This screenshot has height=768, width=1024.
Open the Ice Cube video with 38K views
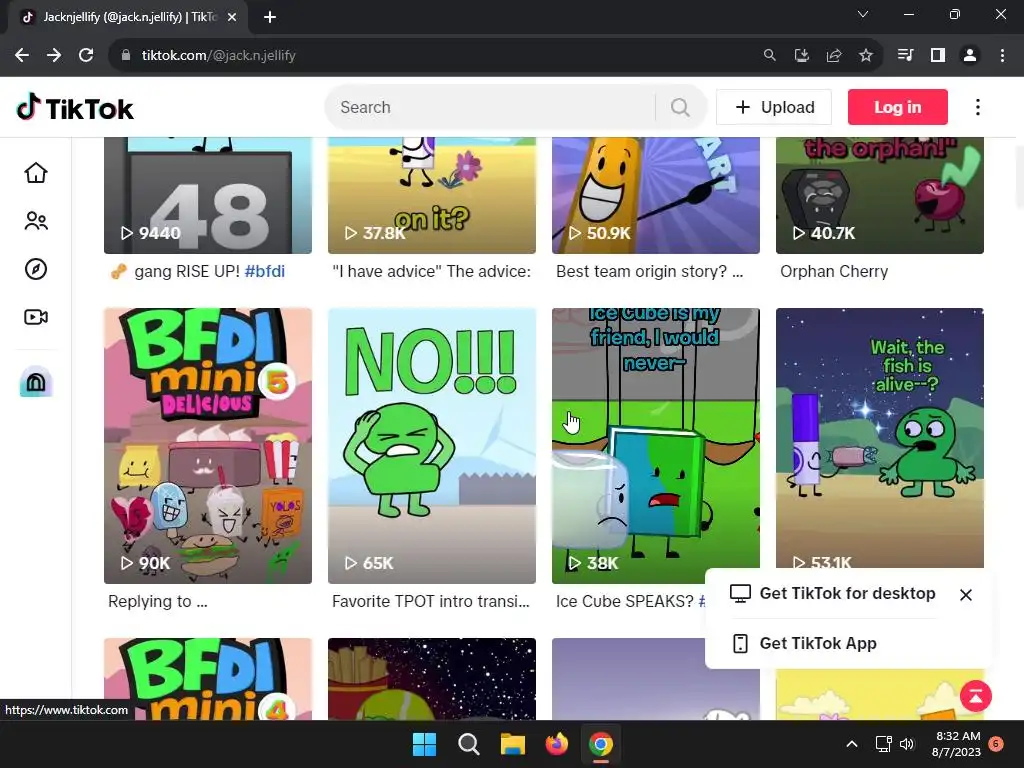click(x=656, y=446)
